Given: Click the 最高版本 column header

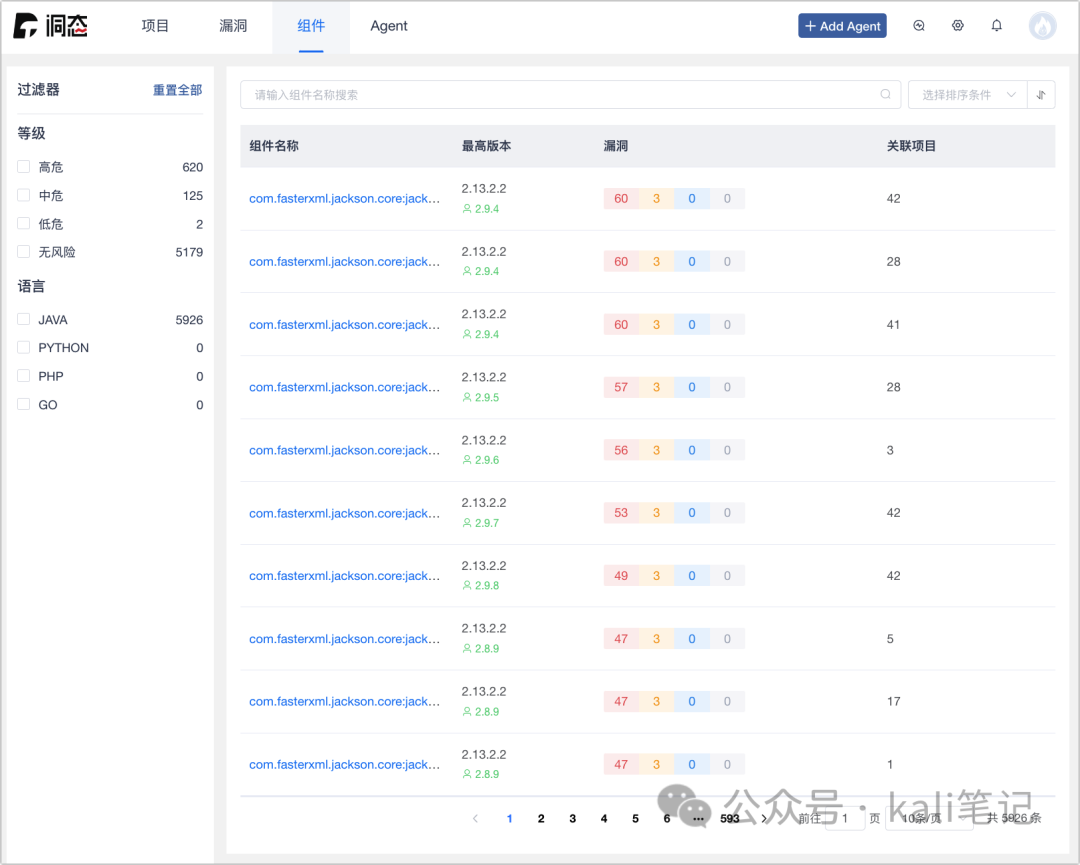Looking at the screenshot, I should [486, 146].
